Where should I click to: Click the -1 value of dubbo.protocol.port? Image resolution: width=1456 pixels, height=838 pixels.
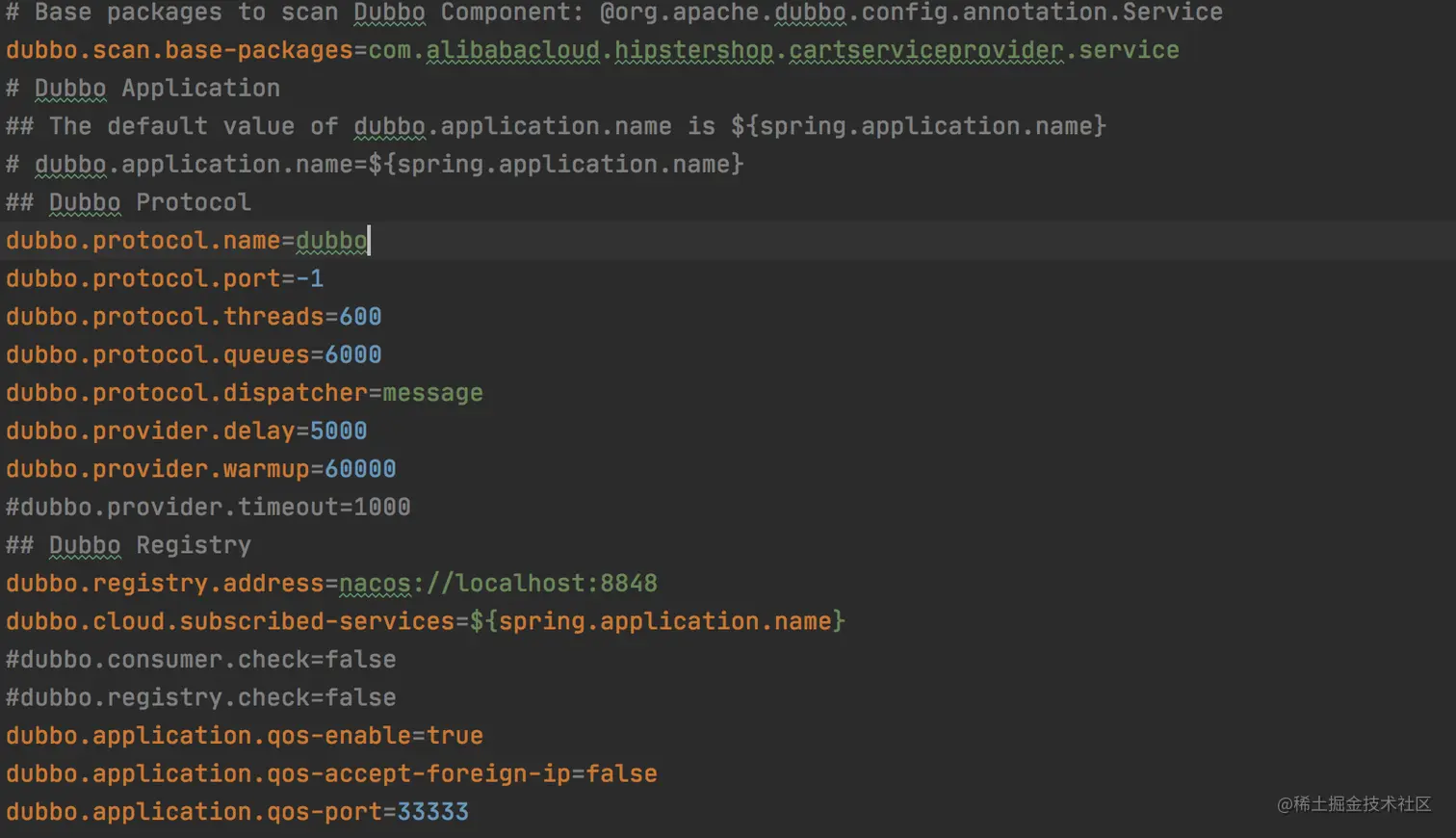point(310,279)
